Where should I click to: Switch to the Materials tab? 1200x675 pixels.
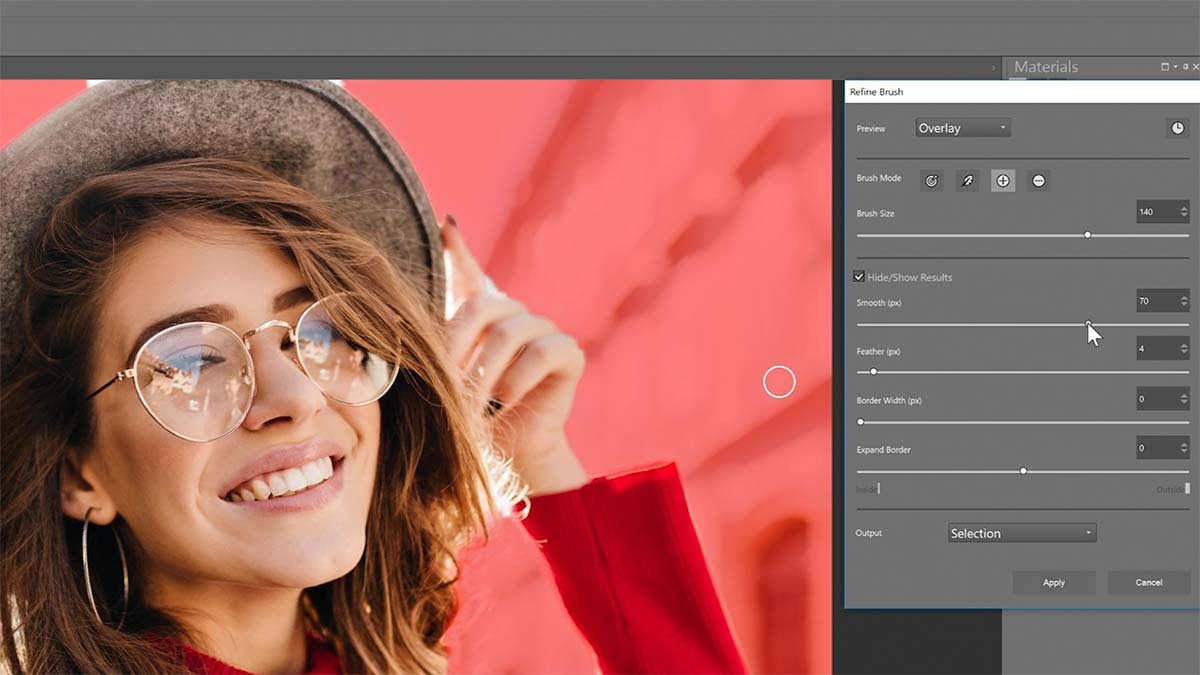(1046, 67)
